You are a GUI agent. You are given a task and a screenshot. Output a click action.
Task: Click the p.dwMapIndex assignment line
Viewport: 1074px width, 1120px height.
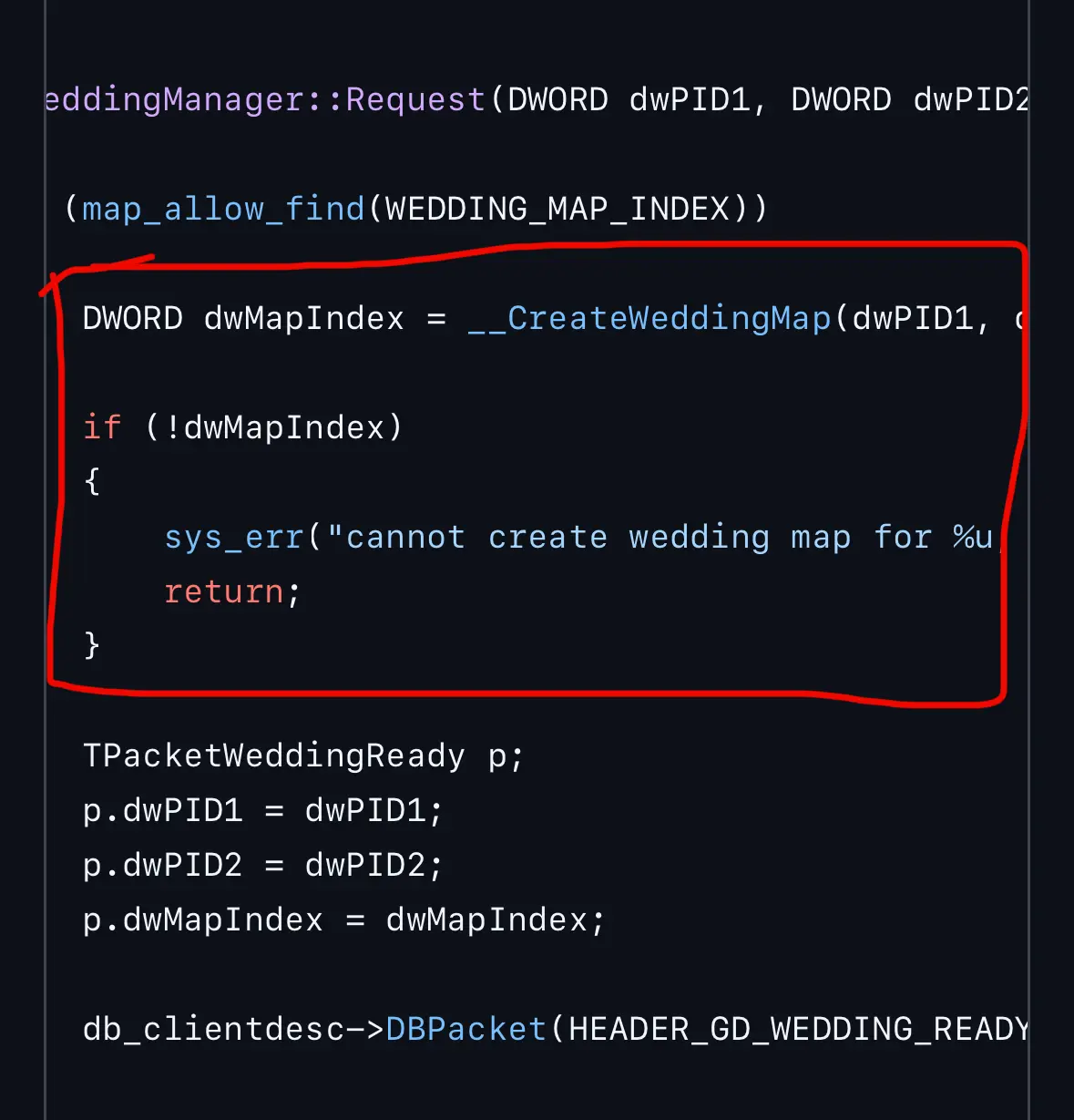coord(343,920)
